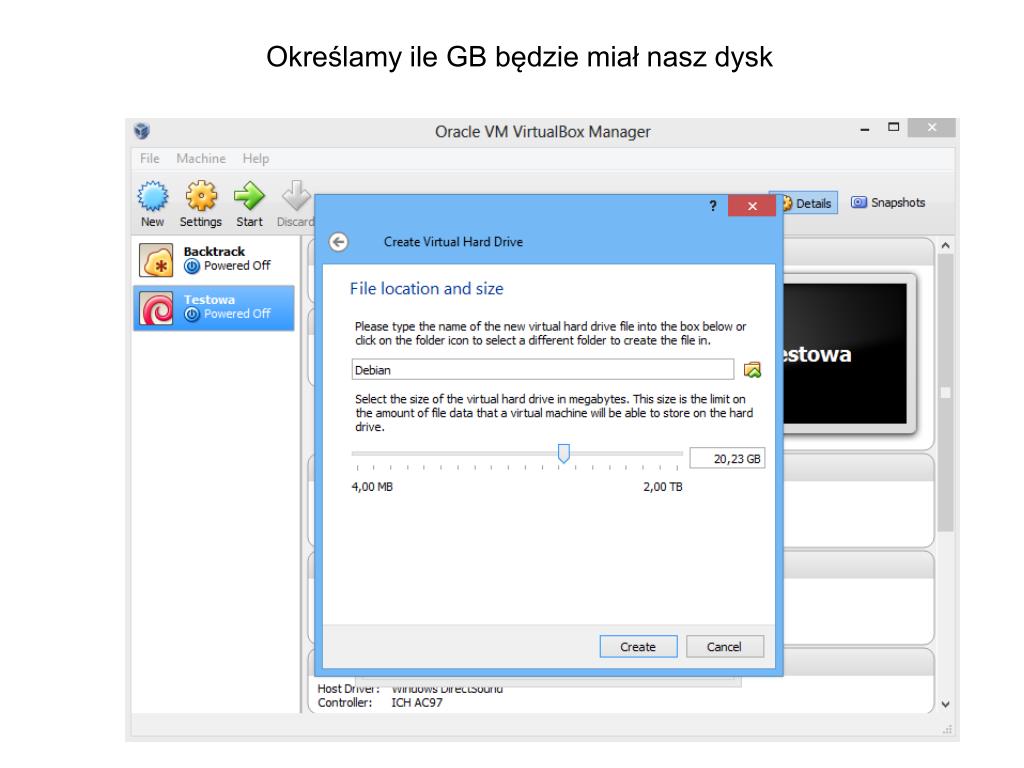Click the Cancel button

(724, 647)
